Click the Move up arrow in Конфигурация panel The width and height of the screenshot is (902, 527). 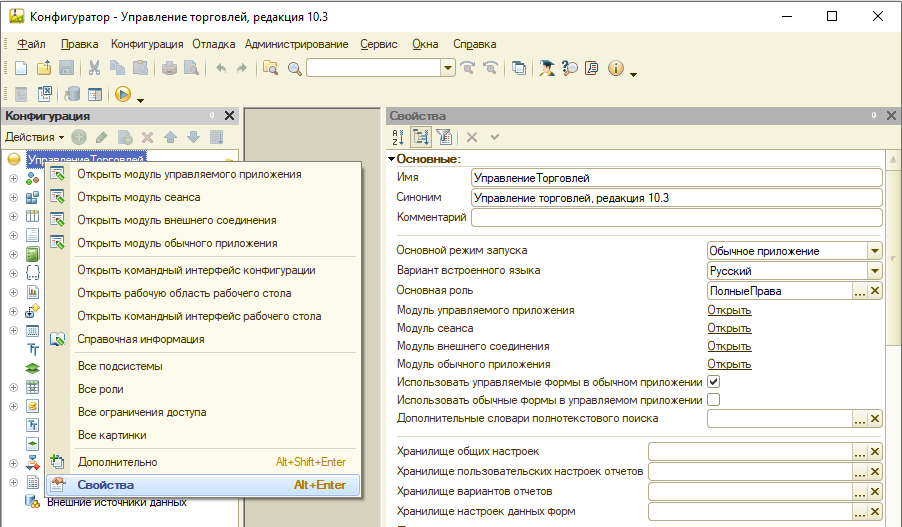pos(170,137)
